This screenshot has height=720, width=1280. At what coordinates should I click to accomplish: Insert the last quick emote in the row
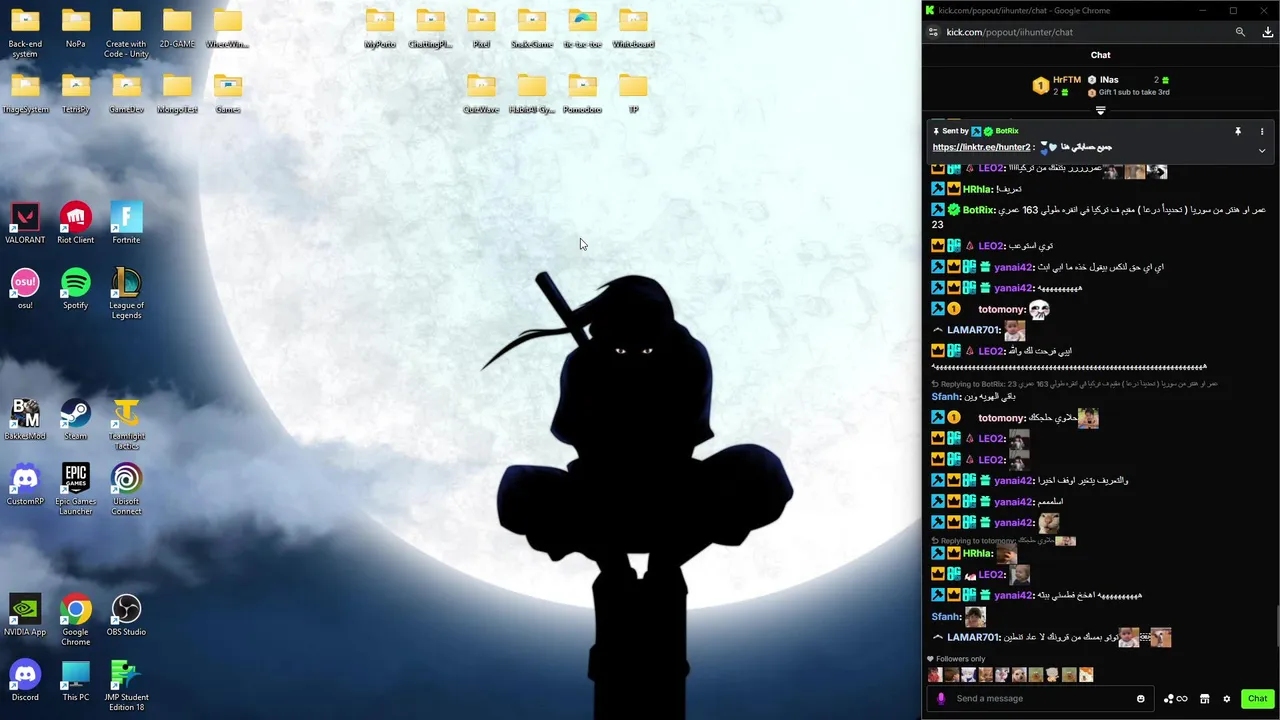pos(1086,675)
